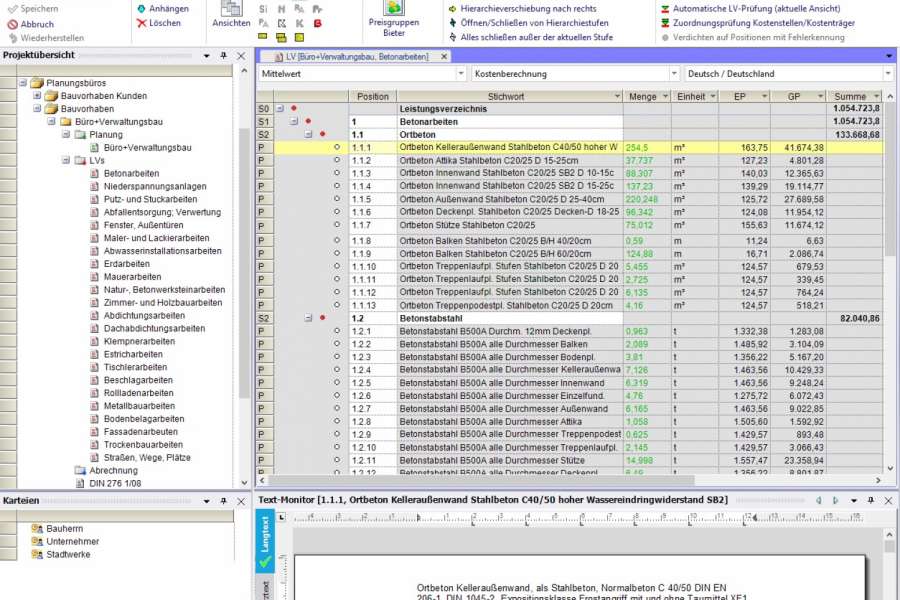This screenshot has height=600, width=900.
Task: Collapse the 1.2 Betonstabstahl group row
Action: (308, 318)
